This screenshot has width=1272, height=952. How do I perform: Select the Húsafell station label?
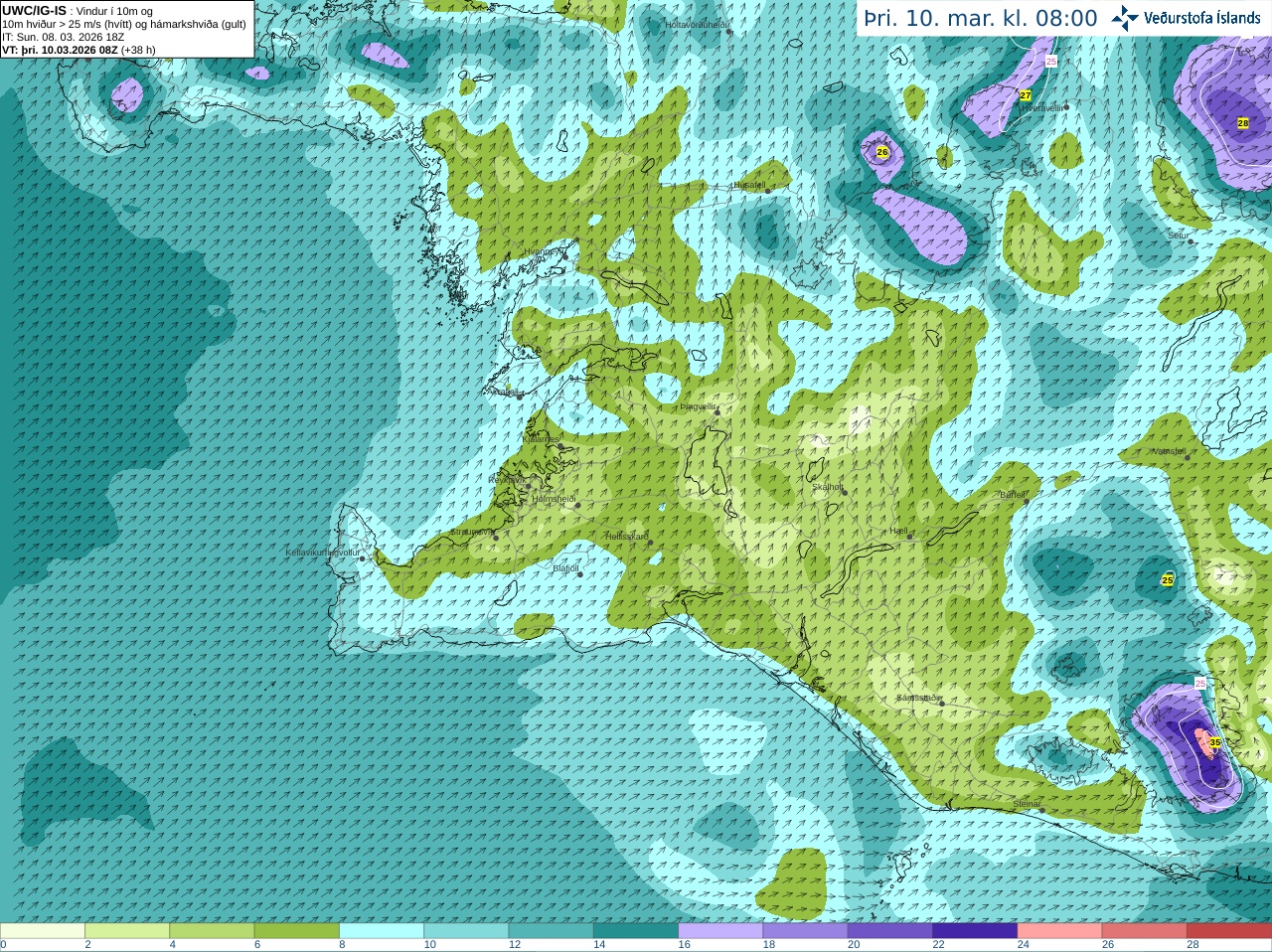point(750,185)
